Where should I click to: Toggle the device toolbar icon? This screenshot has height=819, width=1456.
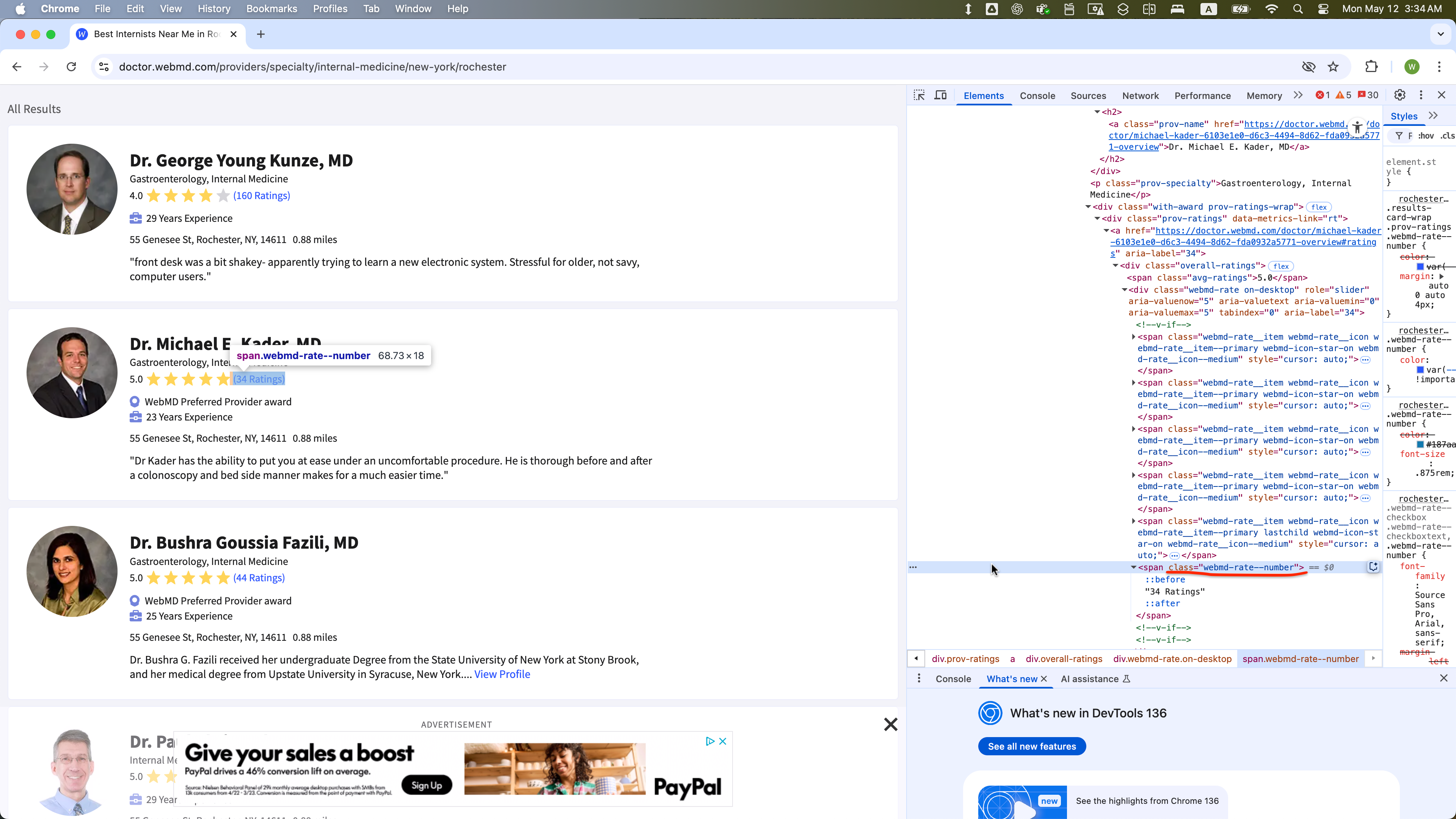coord(940,95)
